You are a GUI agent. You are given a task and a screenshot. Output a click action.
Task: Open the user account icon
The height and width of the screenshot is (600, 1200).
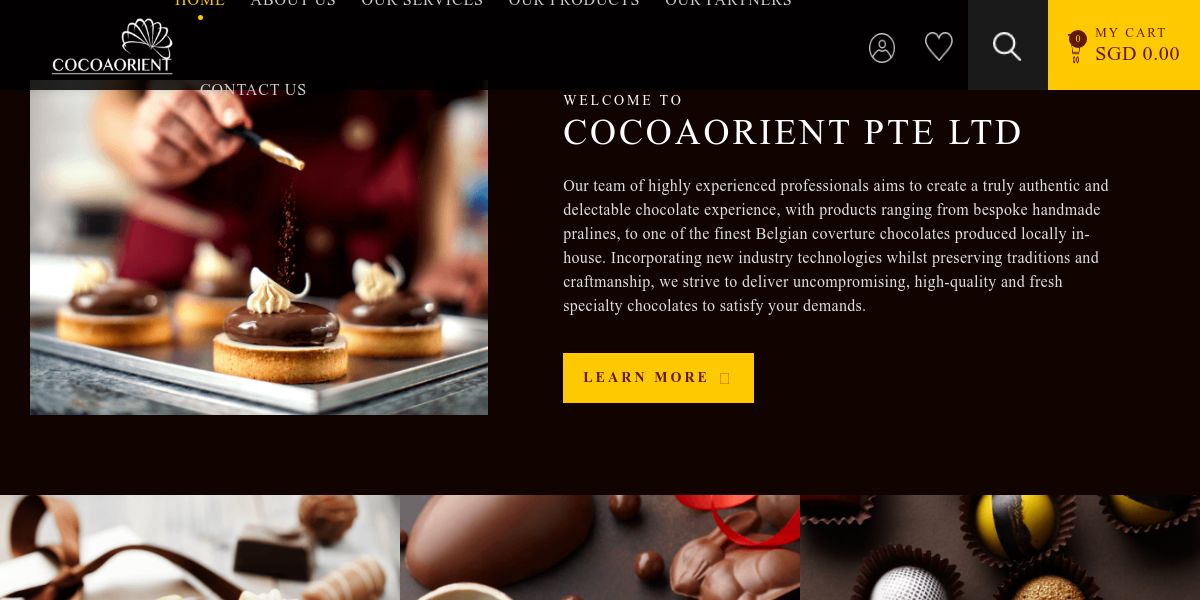tap(882, 48)
